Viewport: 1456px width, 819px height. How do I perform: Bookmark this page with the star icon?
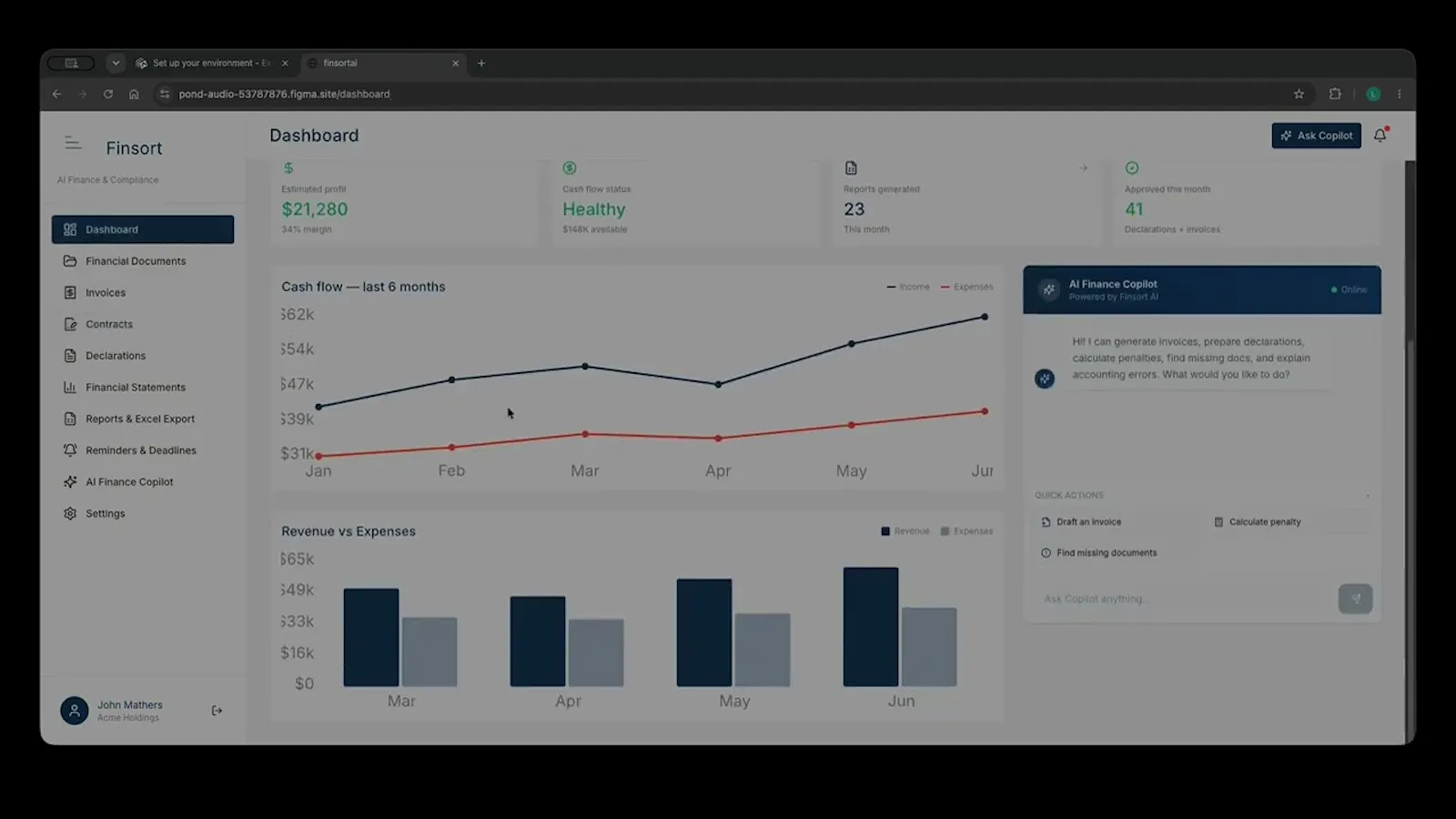tap(1299, 94)
